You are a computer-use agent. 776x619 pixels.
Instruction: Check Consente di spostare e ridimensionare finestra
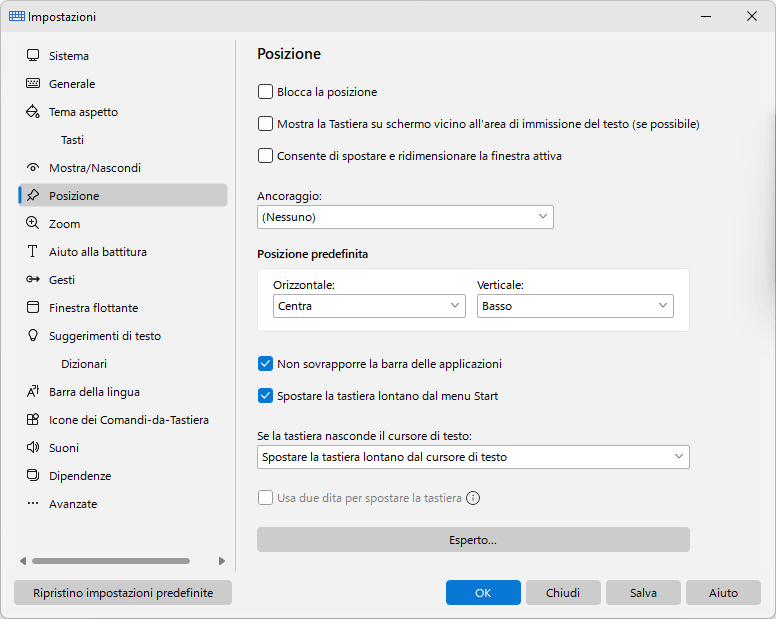(265, 156)
